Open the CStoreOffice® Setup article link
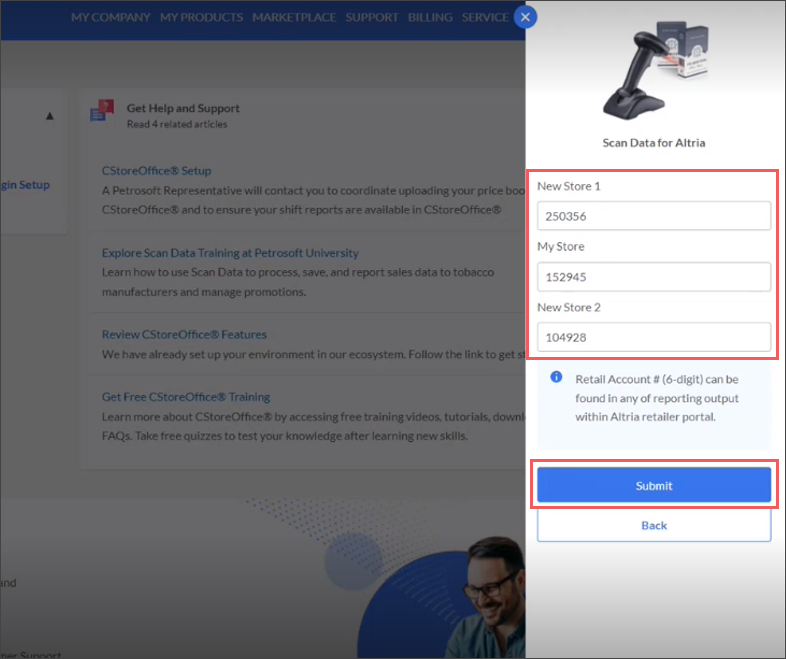The height and width of the screenshot is (659, 786). tap(156, 171)
